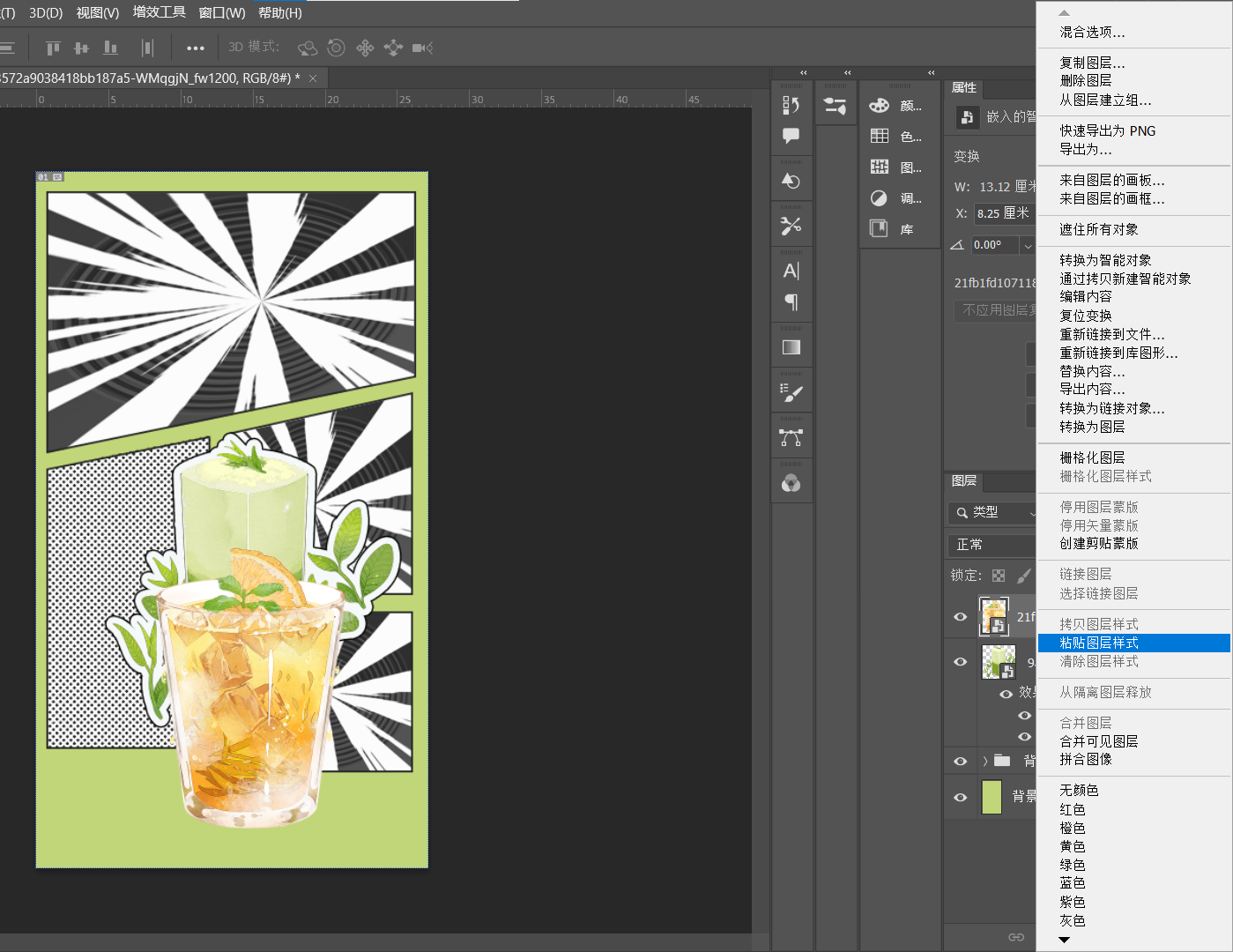Toggle the lock transparent pixels checkerboard icon
The width and height of the screenshot is (1233, 952).
999,576
